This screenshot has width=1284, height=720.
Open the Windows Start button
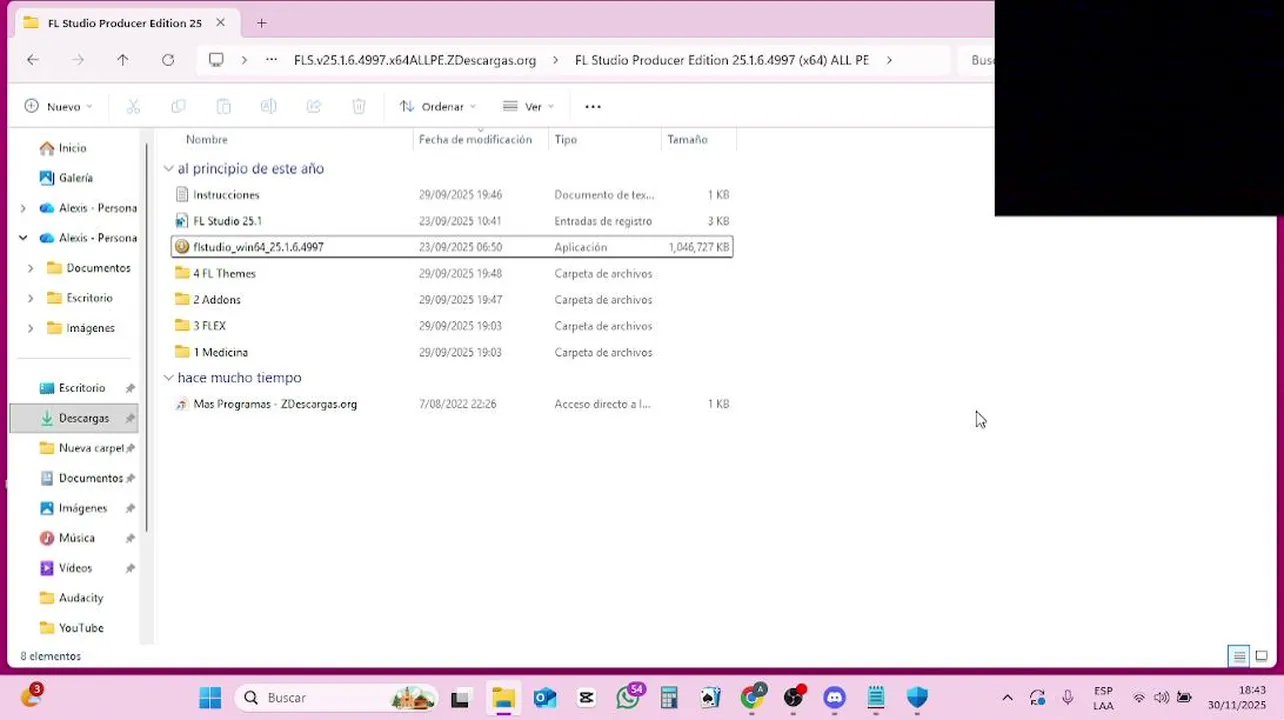(210, 697)
